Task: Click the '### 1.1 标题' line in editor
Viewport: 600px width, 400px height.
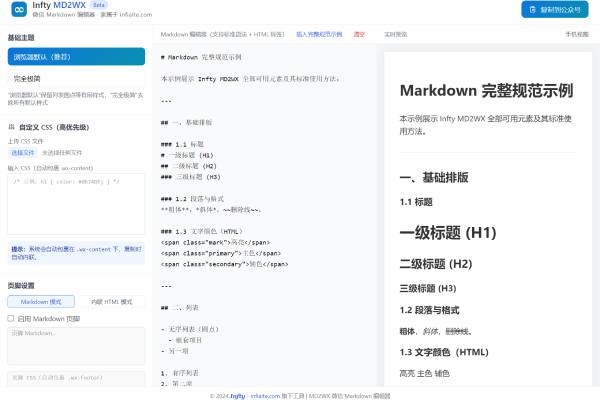Action: tap(183, 144)
